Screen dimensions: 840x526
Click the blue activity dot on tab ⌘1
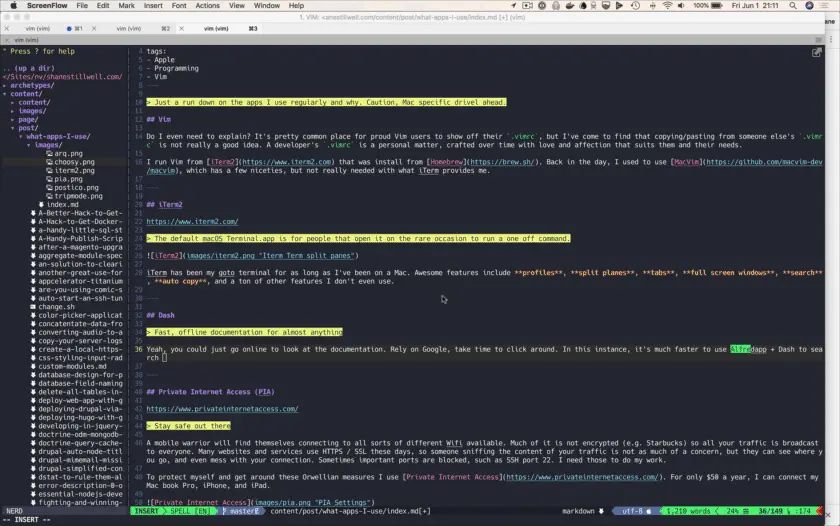(x=69, y=28)
